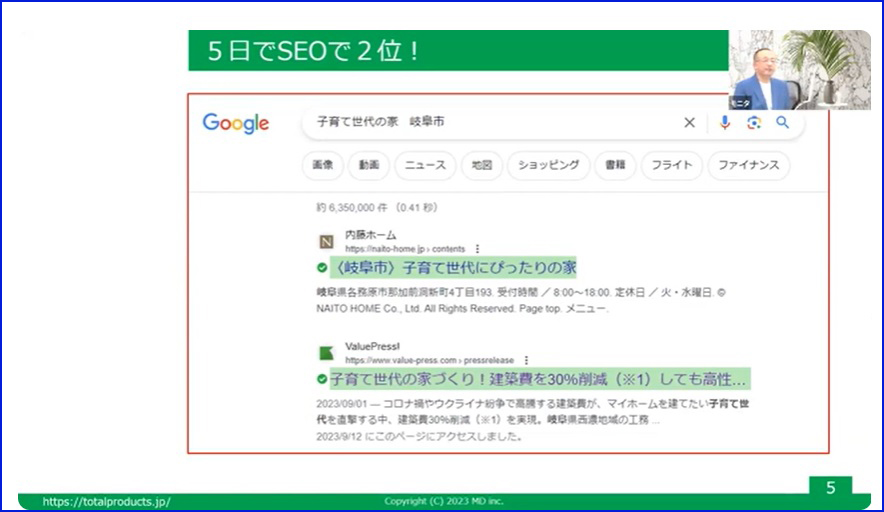Open three-dot menu next to naito-home.jp URL

point(478,248)
